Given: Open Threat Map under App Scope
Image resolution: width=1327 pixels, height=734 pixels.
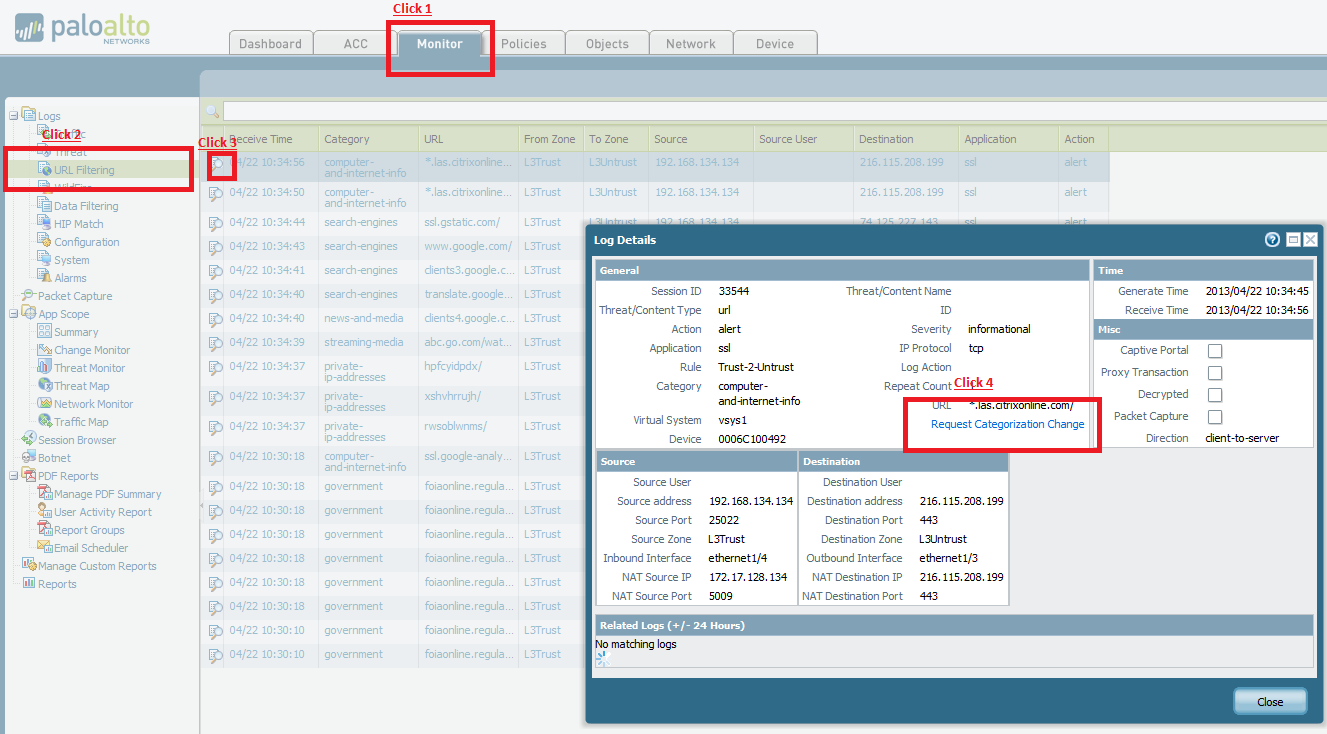Looking at the screenshot, I should (x=81, y=386).
